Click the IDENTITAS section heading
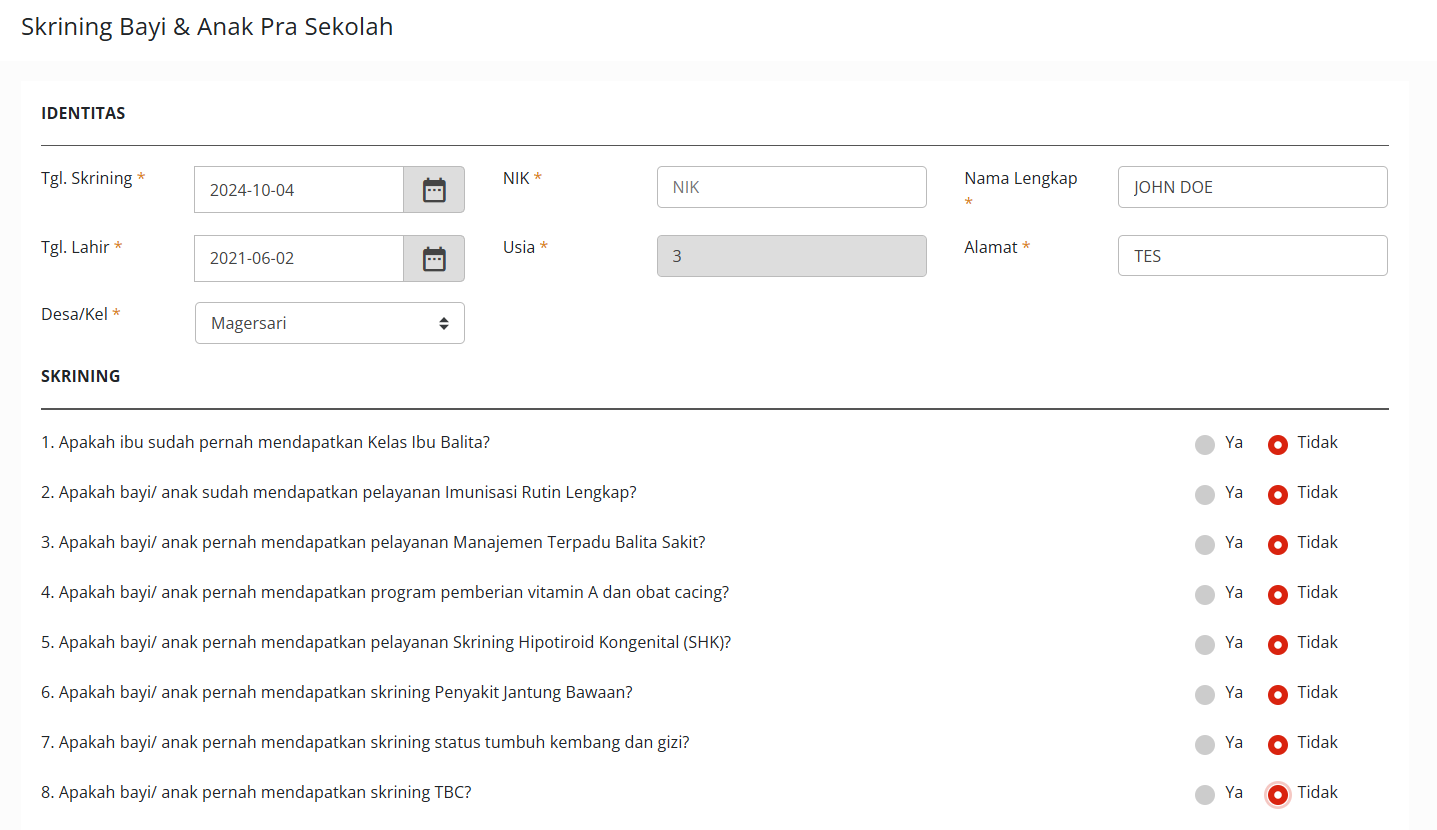The width and height of the screenshot is (1437, 830). pos(83,113)
